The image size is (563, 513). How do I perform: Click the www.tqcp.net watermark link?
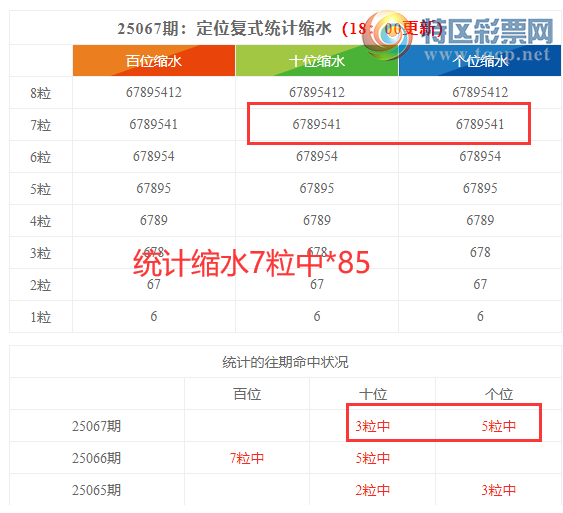[487, 54]
